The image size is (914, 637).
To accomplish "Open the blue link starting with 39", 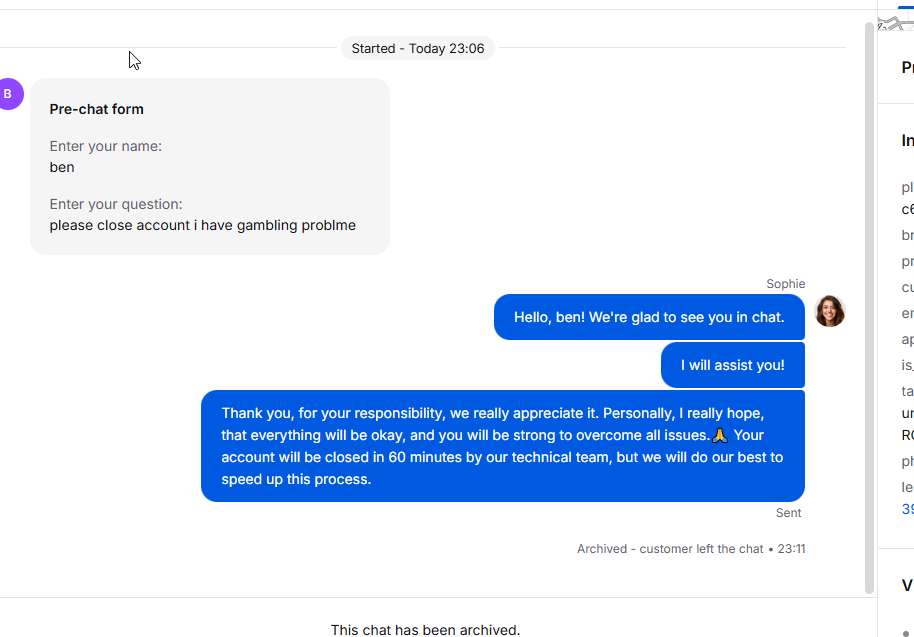I will tap(908, 509).
